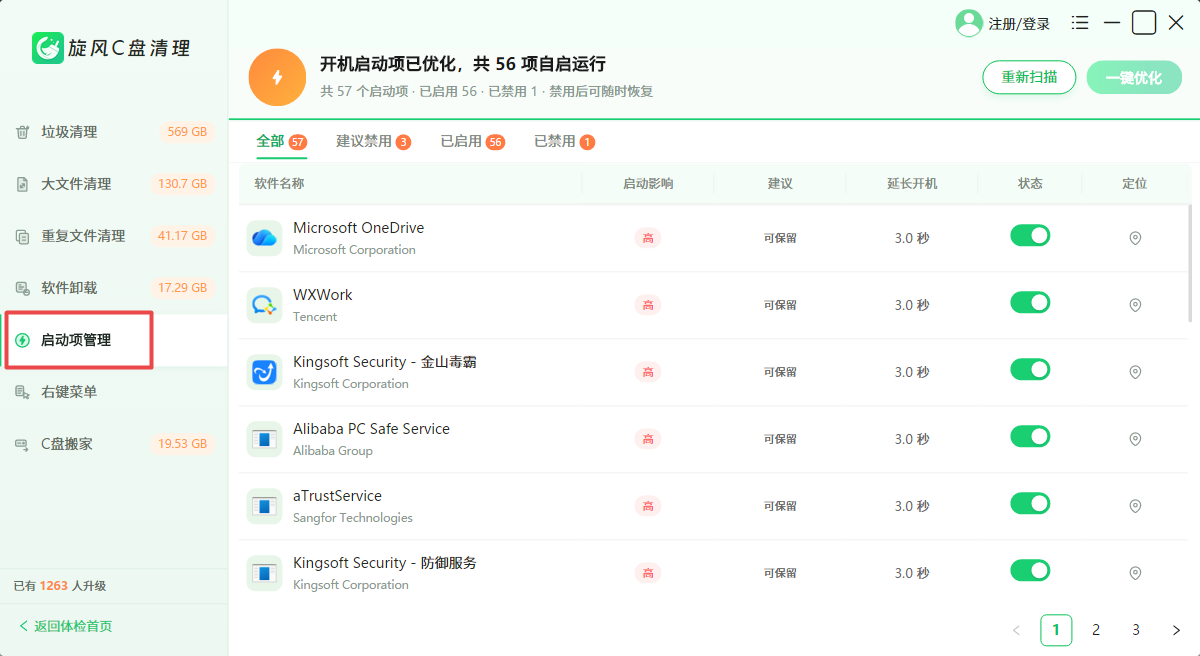Click the aTrustService app icon
The width and height of the screenshot is (1200, 656).
264,506
